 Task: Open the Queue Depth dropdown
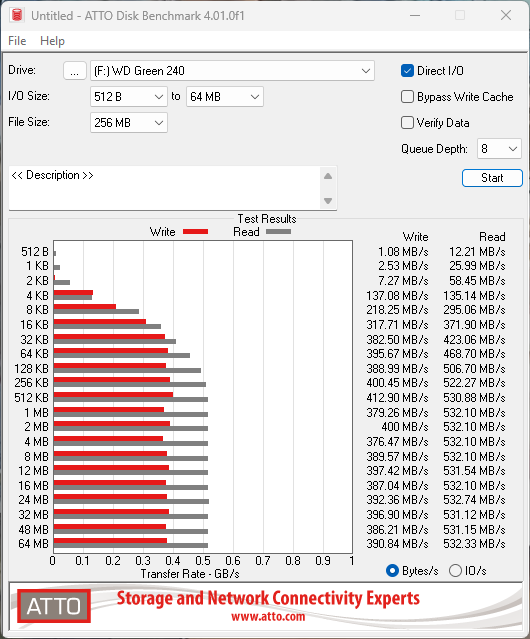point(499,149)
